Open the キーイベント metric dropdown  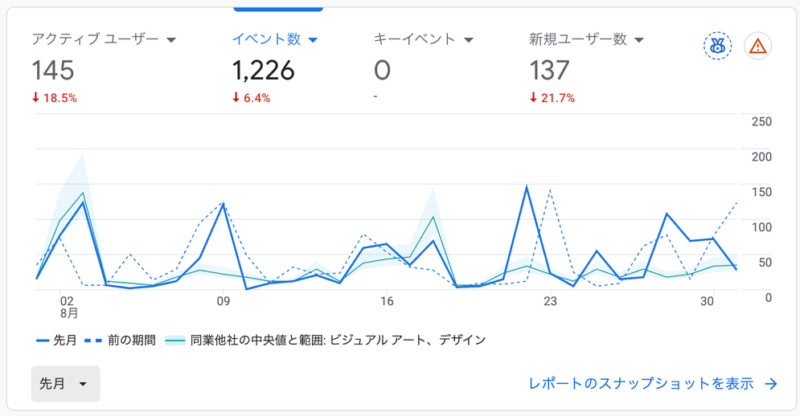tap(423, 39)
